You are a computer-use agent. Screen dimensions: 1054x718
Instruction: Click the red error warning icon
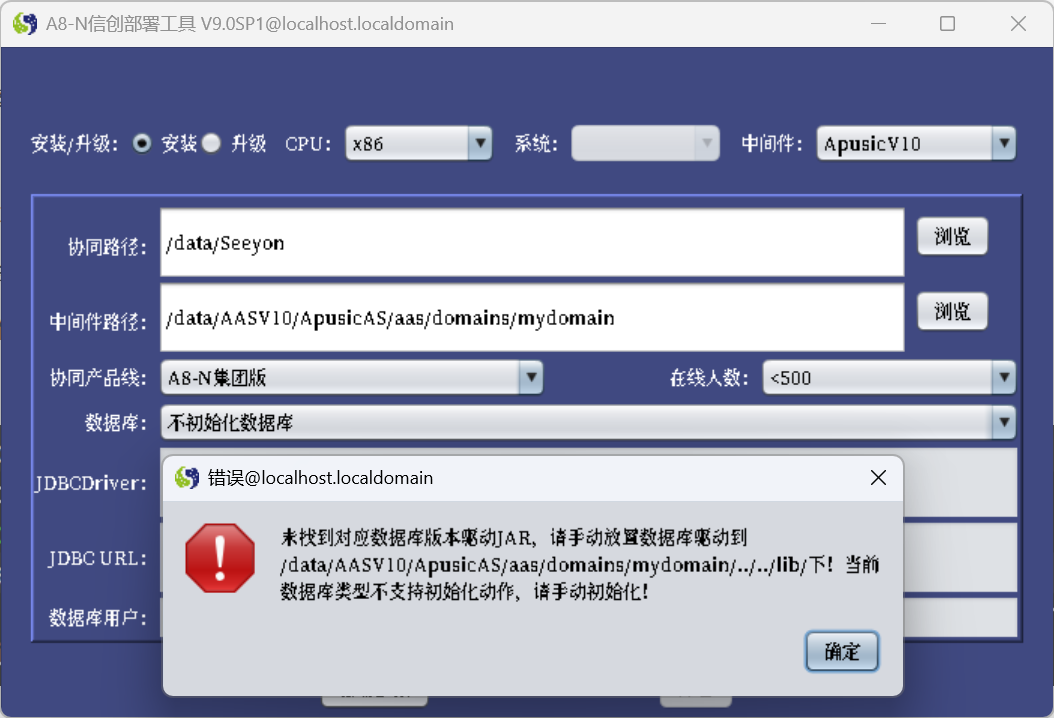[220, 558]
